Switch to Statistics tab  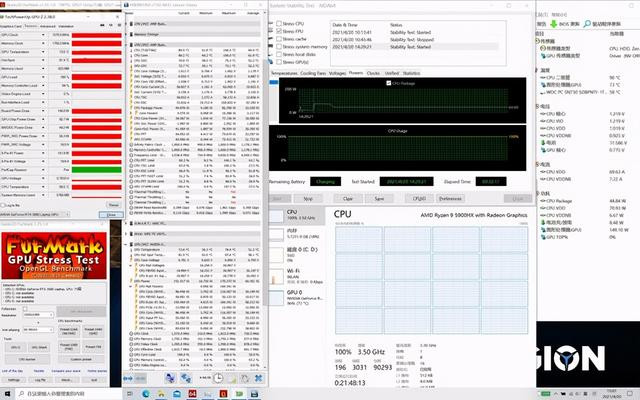click(x=411, y=73)
